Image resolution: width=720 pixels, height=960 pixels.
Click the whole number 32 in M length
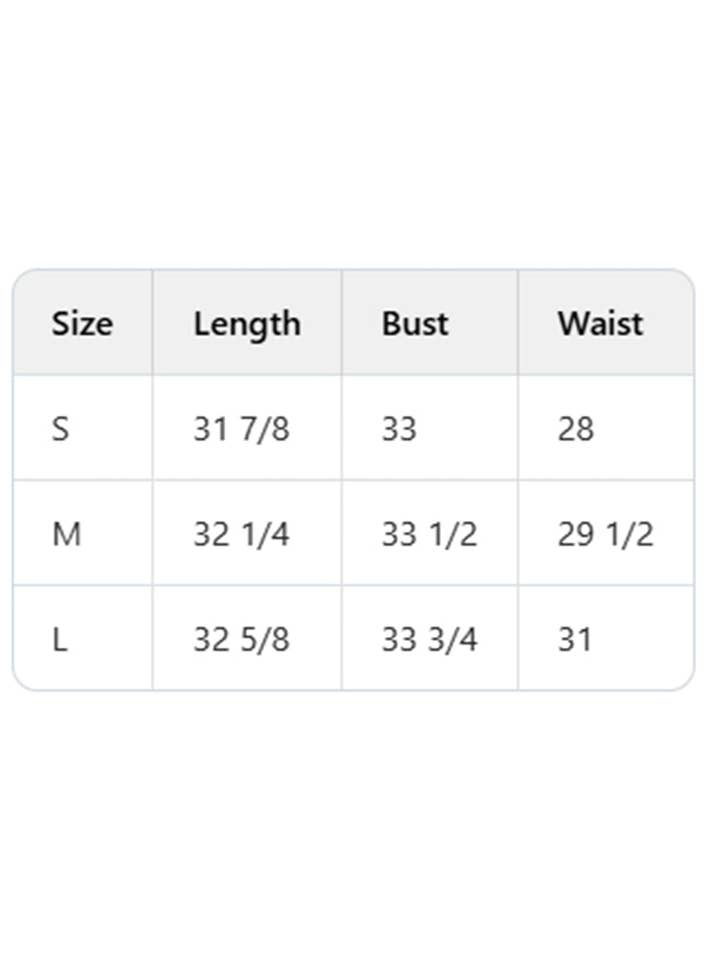(211, 535)
